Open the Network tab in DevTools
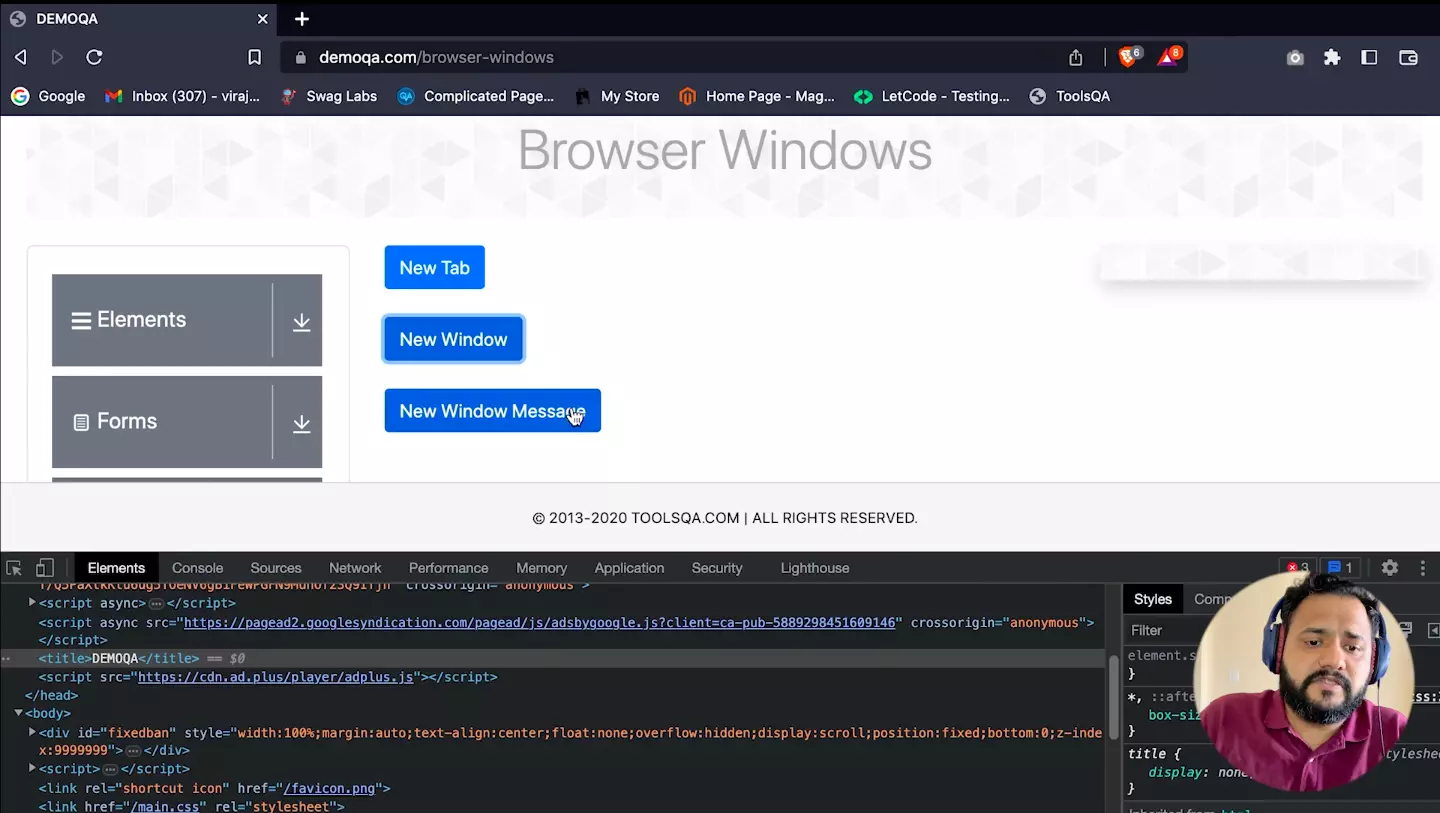Image resolution: width=1440 pixels, height=813 pixels. 355,567
